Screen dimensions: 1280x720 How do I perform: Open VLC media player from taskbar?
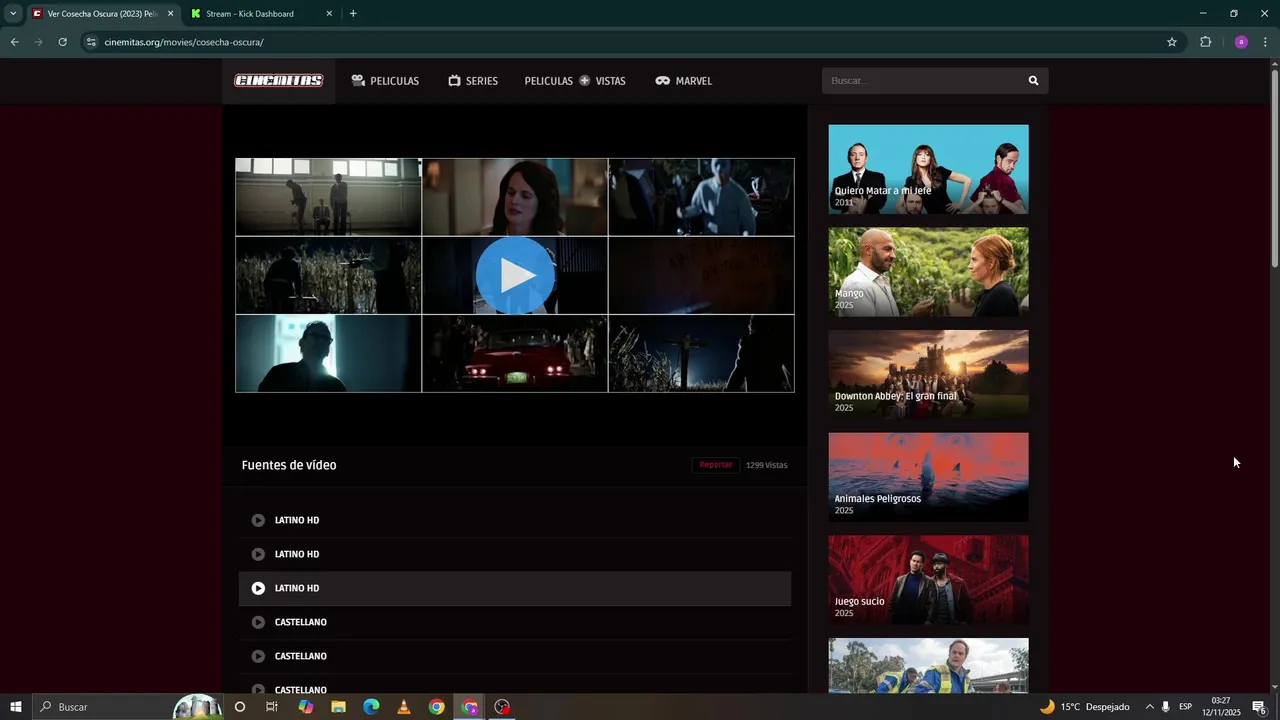[x=404, y=707]
